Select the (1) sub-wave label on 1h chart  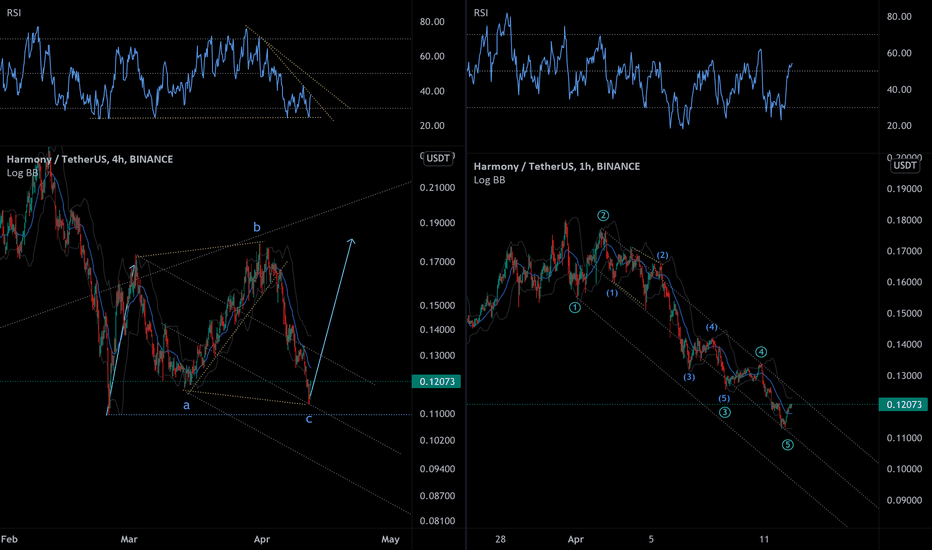click(612, 293)
